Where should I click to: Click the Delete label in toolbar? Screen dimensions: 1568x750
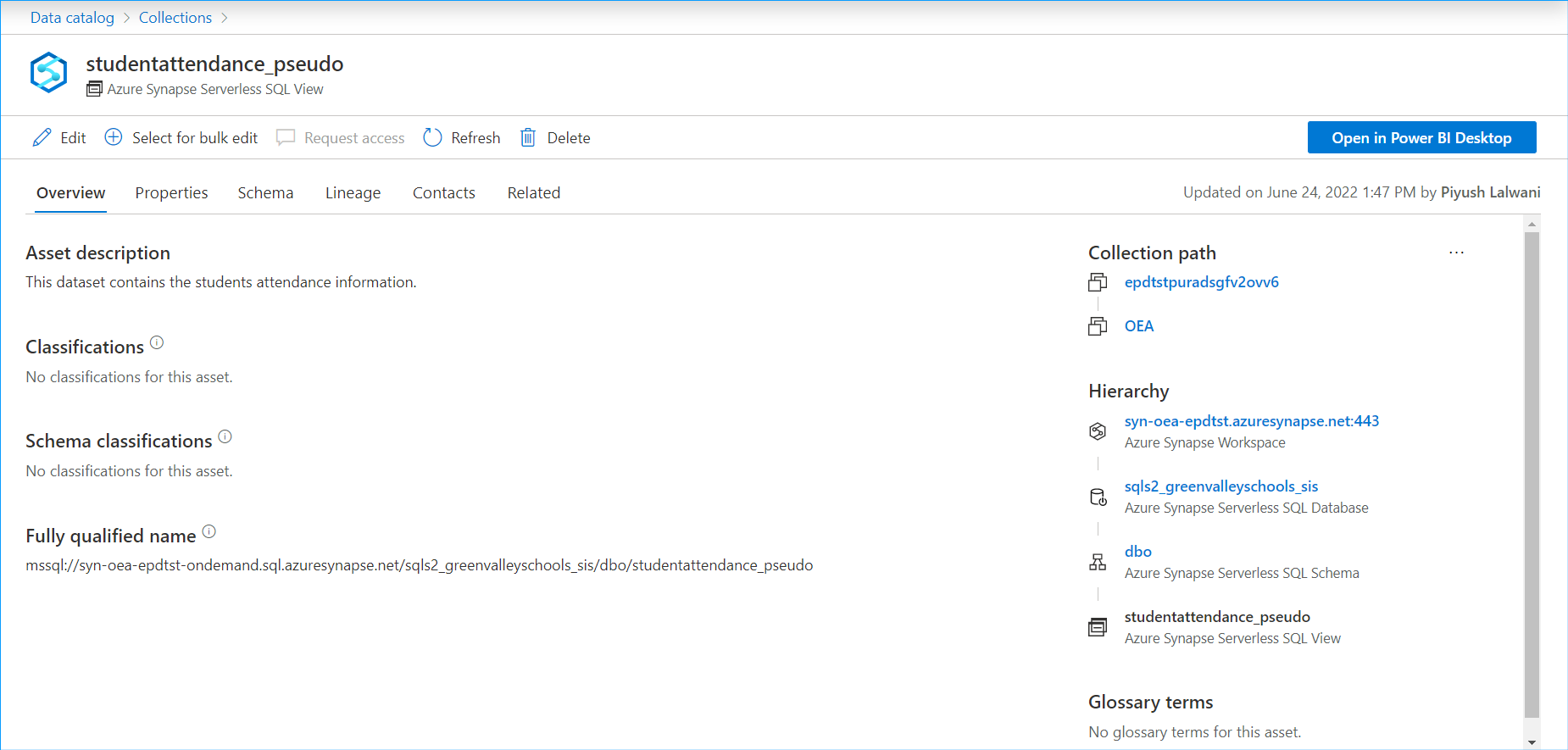(x=569, y=137)
